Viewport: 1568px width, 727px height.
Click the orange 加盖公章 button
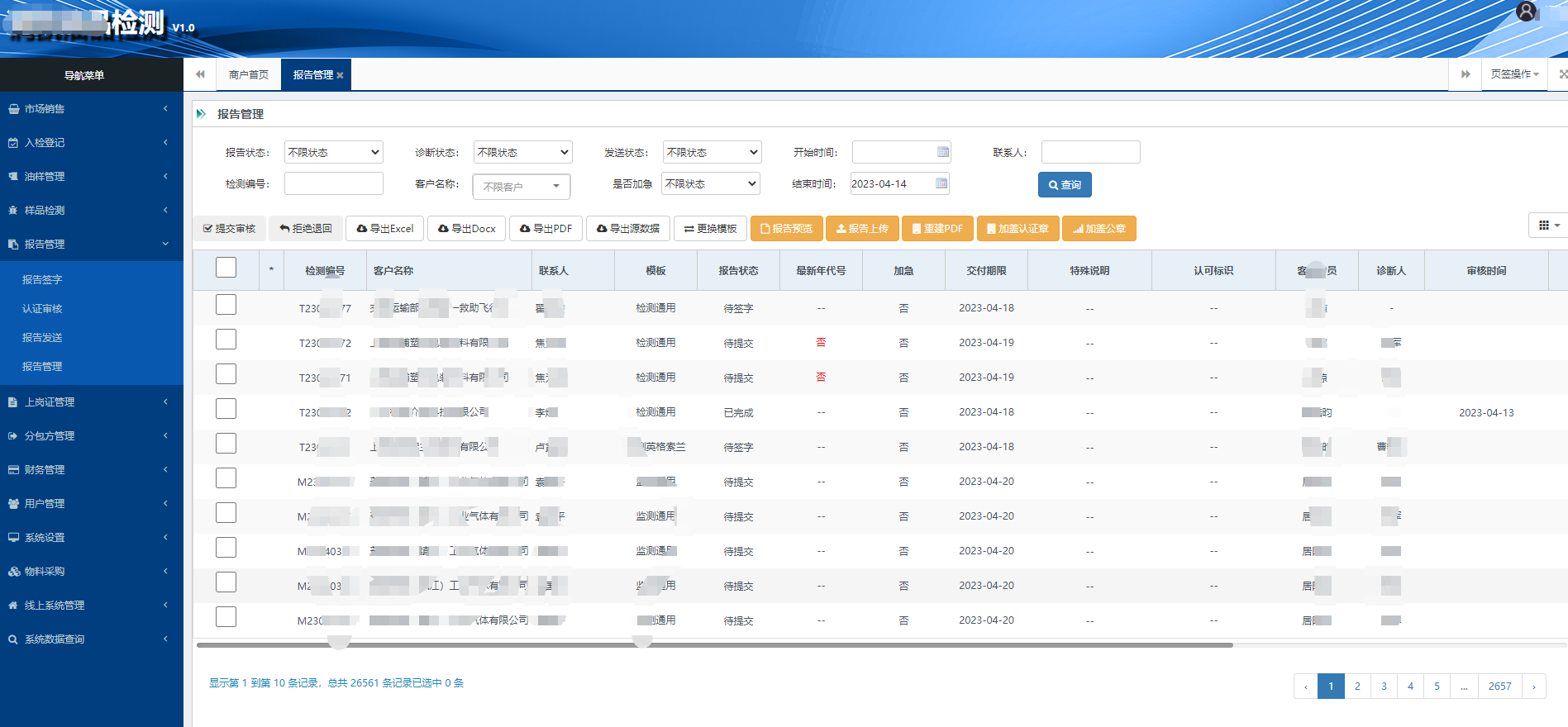[x=1099, y=229]
